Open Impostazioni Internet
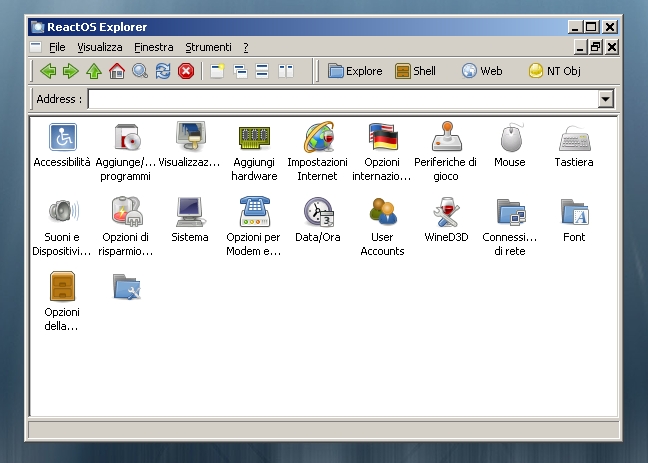 [x=317, y=152]
